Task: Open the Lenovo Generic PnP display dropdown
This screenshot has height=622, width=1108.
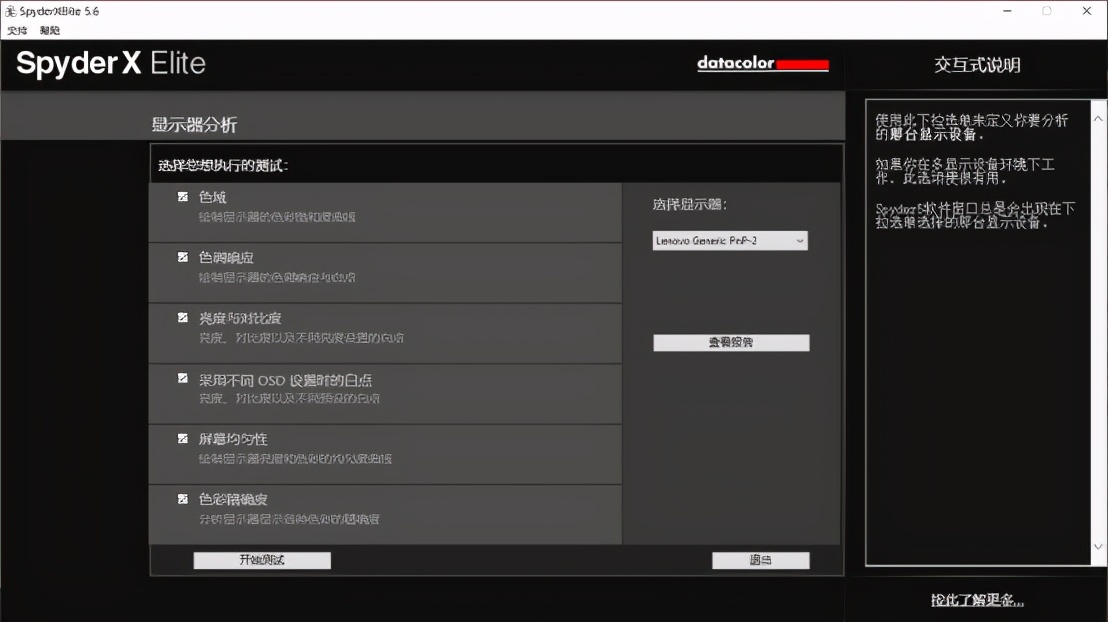Action: click(730, 241)
